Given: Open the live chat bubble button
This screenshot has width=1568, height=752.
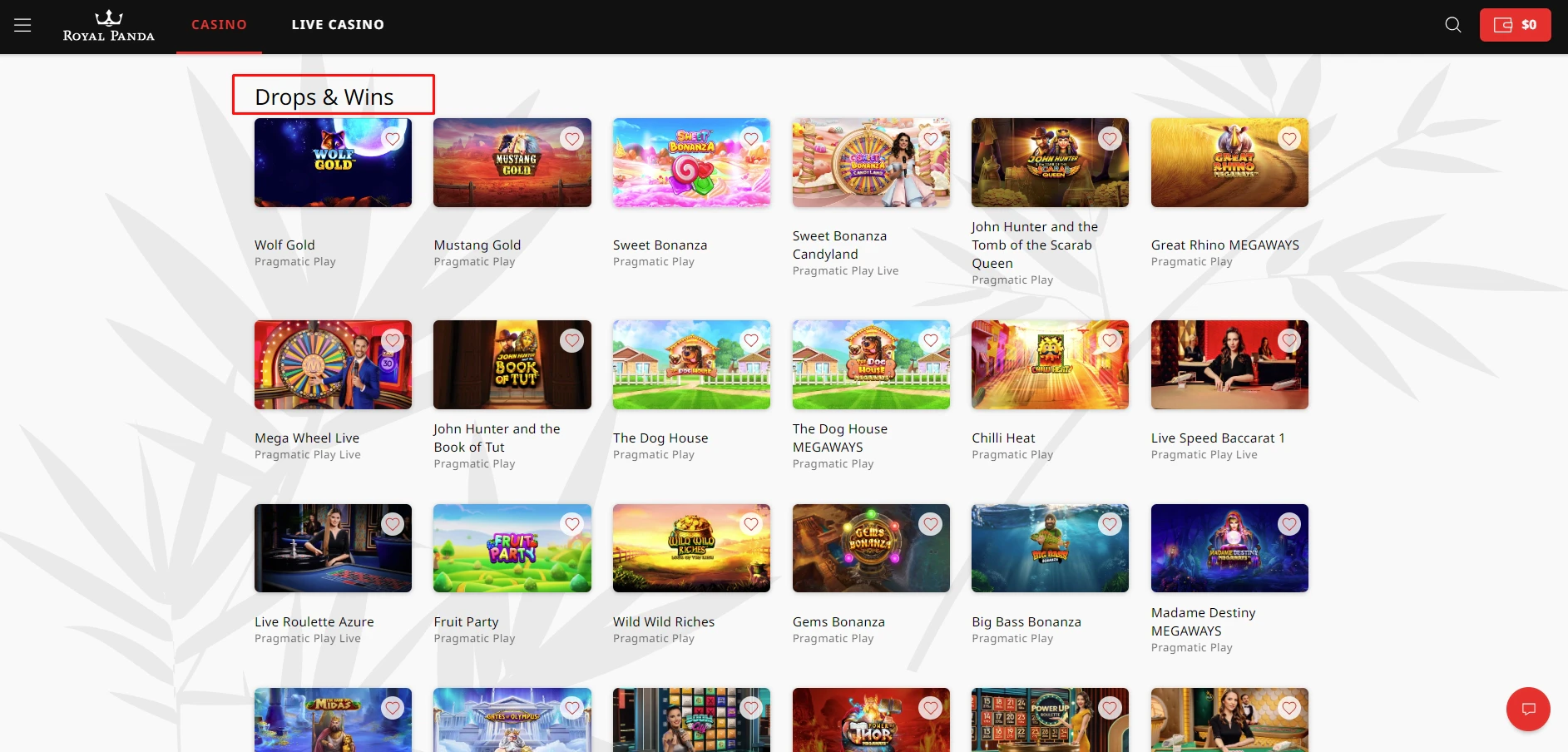Looking at the screenshot, I should (x=1528, y=709).
